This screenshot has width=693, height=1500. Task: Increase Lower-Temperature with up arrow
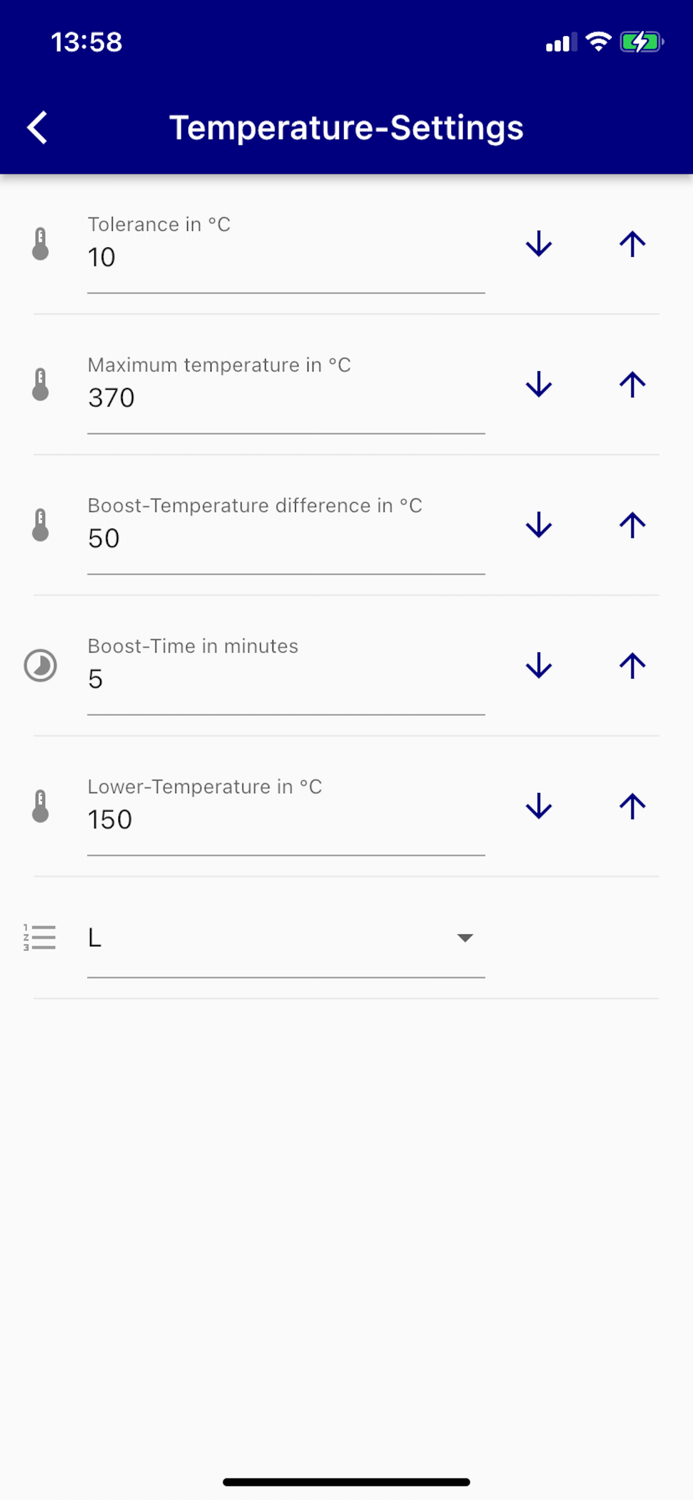click(x=632, y=806)
